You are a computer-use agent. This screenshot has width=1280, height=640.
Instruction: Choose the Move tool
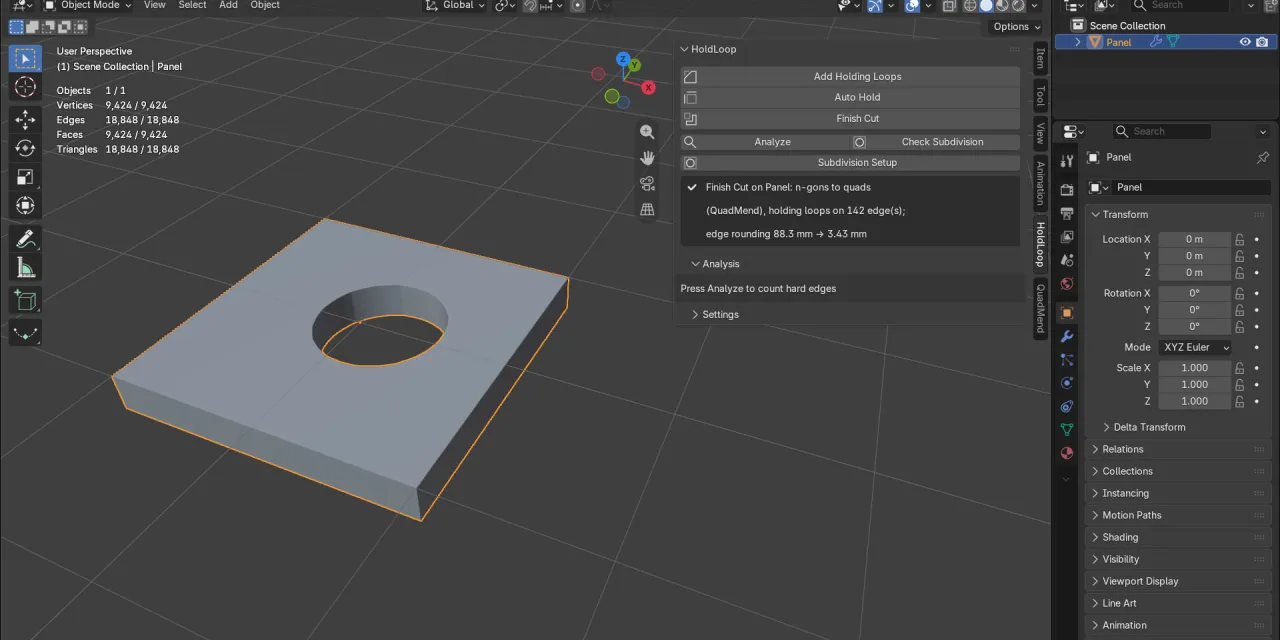[25, 120]
